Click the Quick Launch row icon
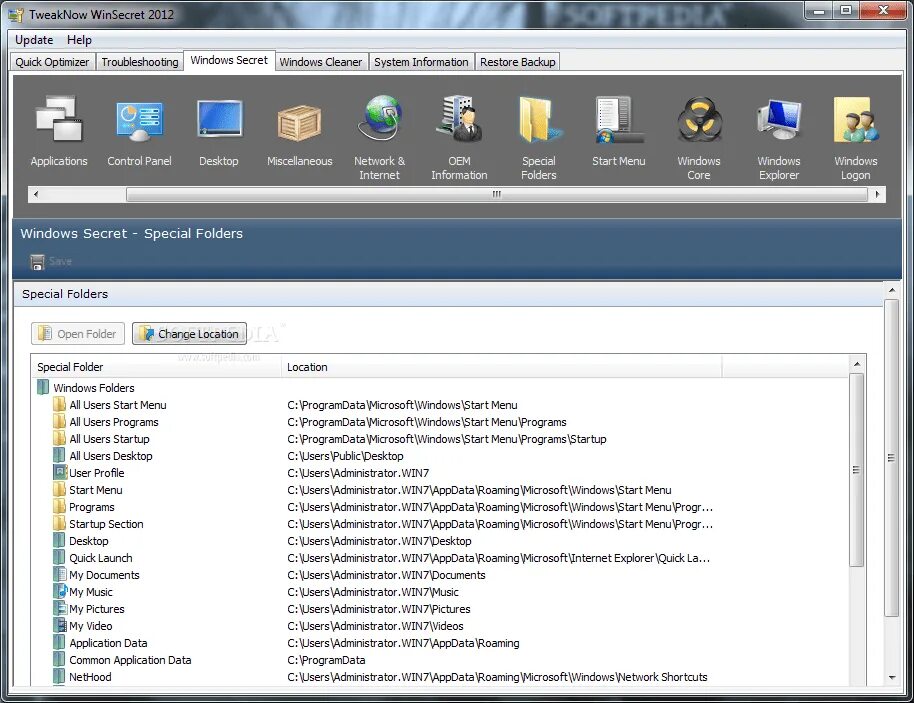This screenshot has height=703, width=914. click(59, 557)
